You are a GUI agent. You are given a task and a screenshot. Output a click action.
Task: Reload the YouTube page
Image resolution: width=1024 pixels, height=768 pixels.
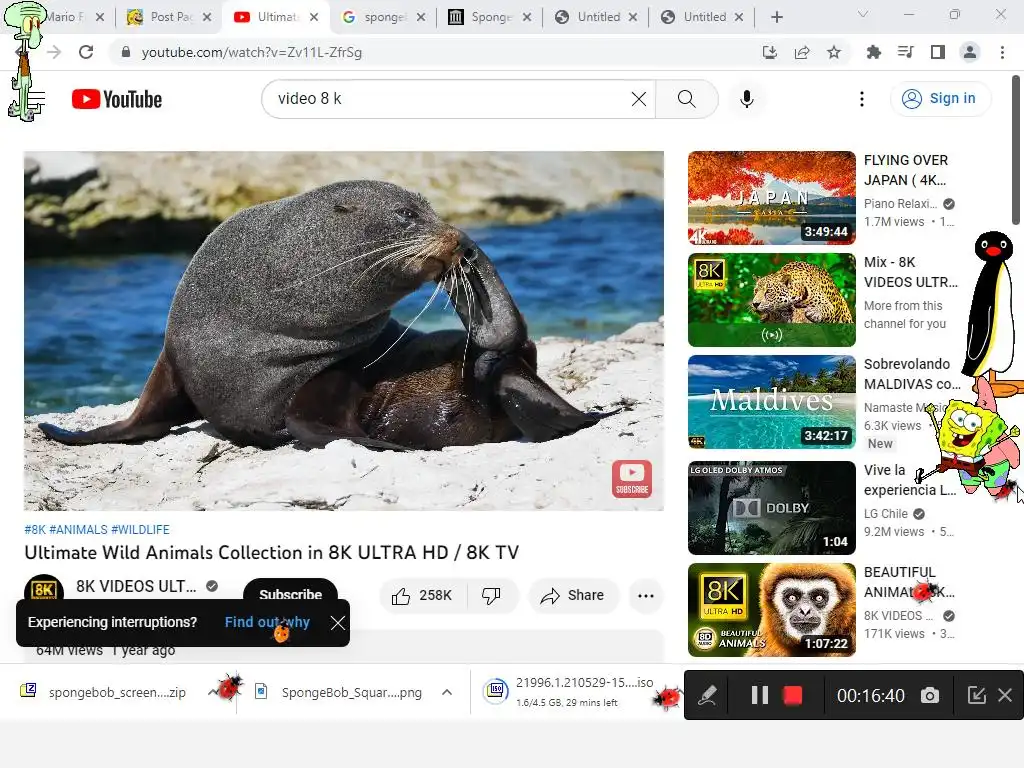[86, 52]
